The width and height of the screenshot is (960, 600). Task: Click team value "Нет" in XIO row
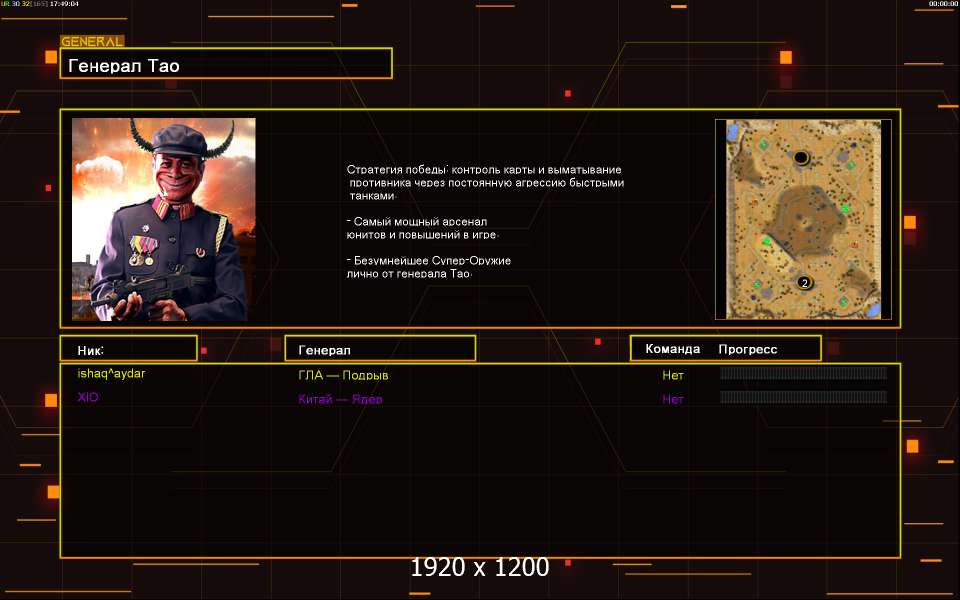point(673,399)
